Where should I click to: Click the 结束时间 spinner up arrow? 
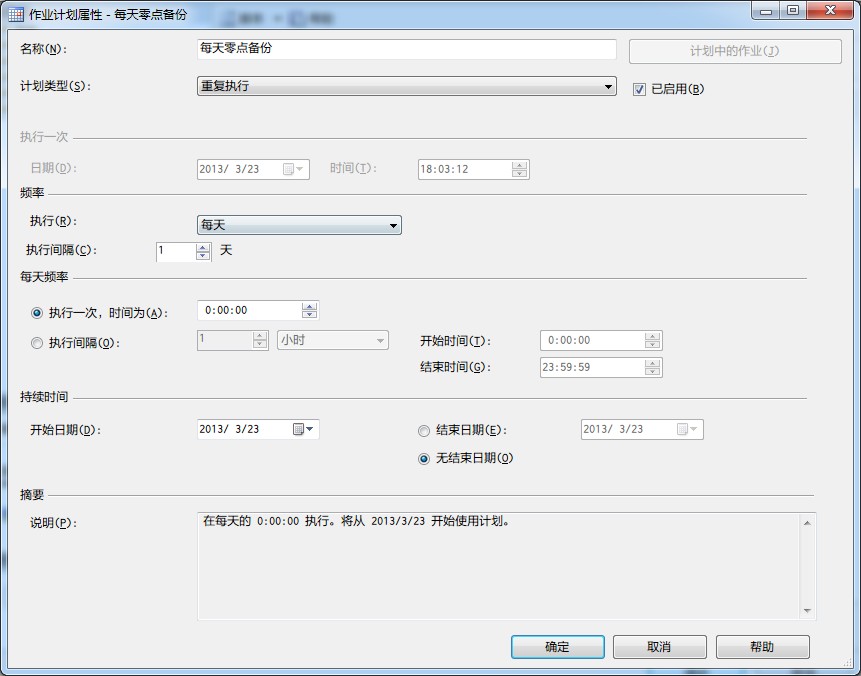point(652,364)
